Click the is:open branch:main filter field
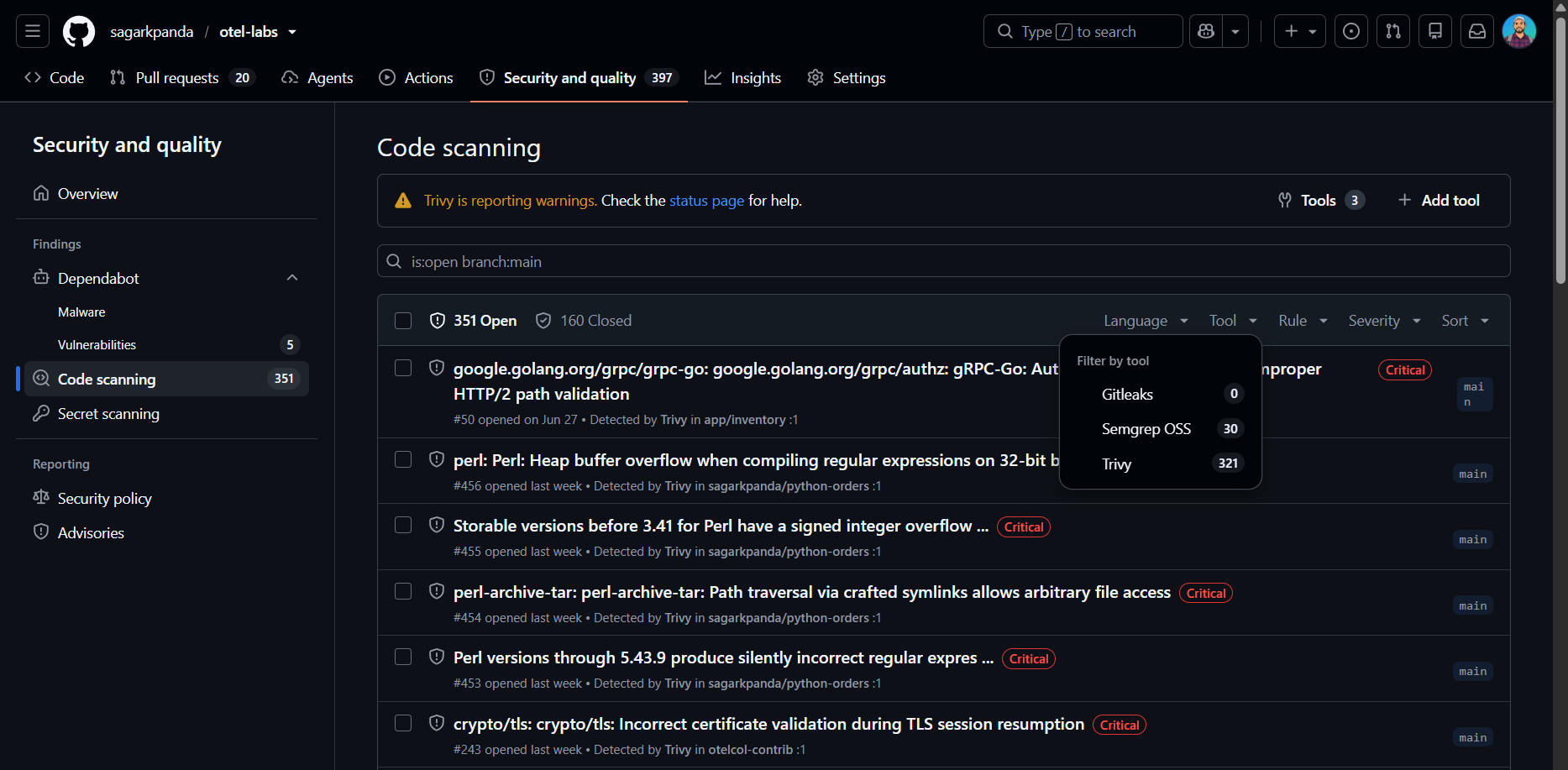Viewport: 1568px width, 770px height. [943, 261]
